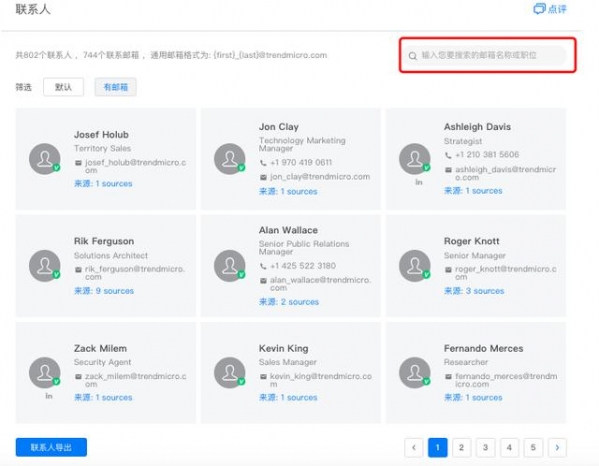Click Zack Milem's avatar icon
Image resolution: width=599 pixels, height=466 pixels.
coord(45,373)
